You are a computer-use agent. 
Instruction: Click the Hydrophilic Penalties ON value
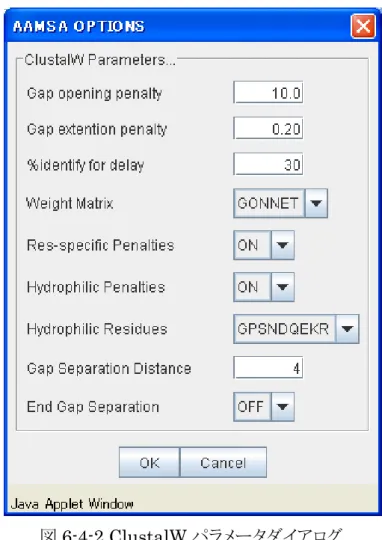click(x=252, y=287)
